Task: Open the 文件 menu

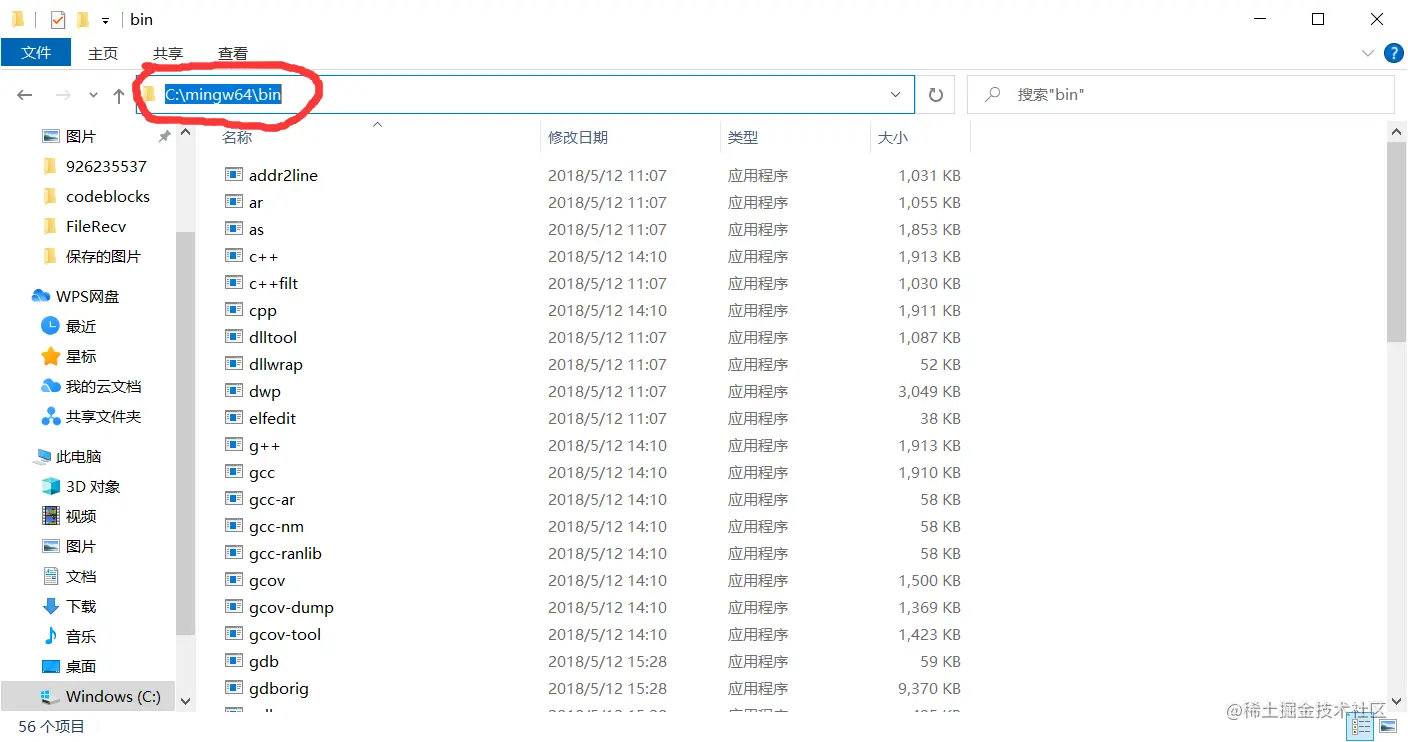Action: 36,53
